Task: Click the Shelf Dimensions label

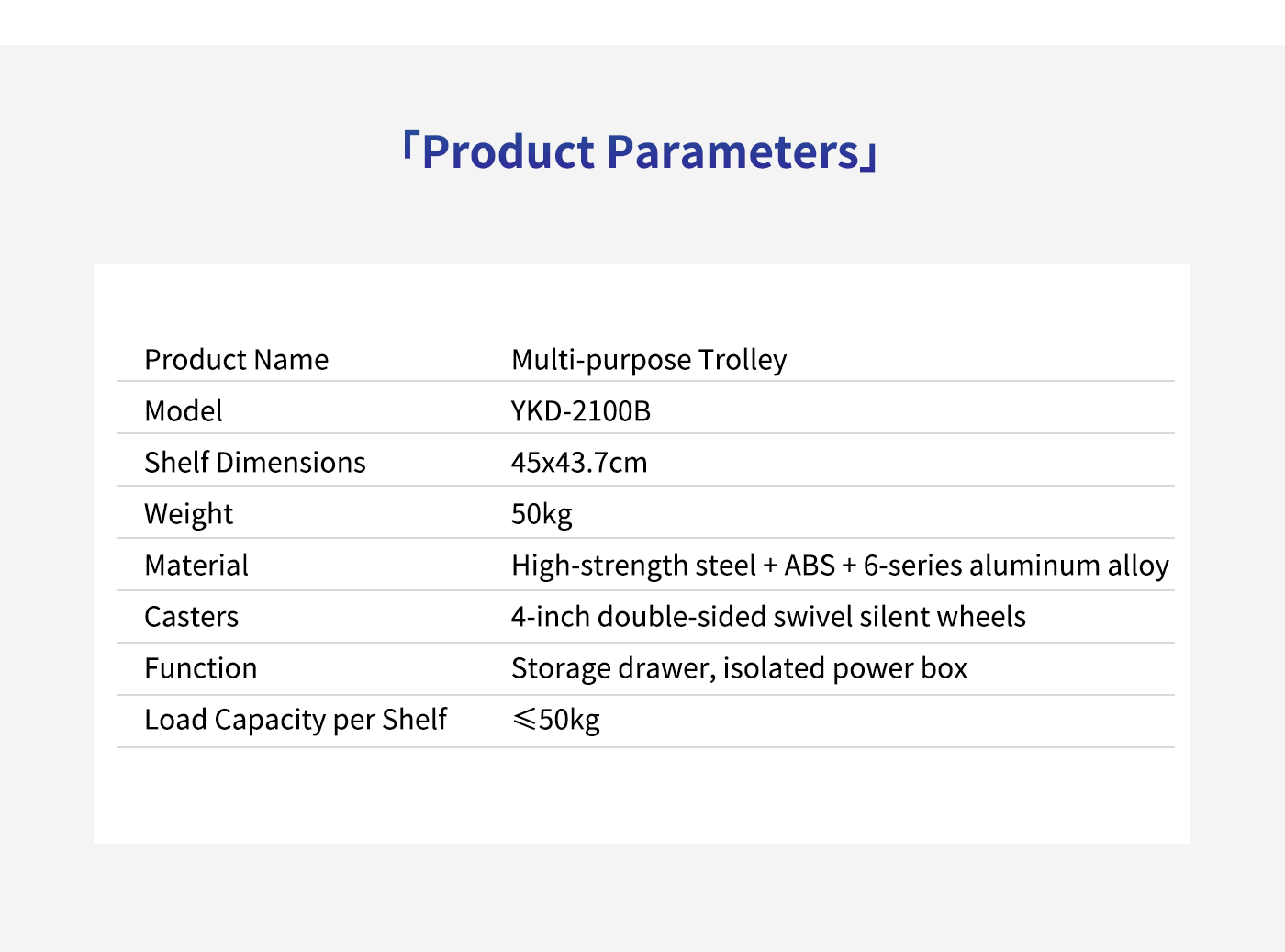Action: (254, 463)
